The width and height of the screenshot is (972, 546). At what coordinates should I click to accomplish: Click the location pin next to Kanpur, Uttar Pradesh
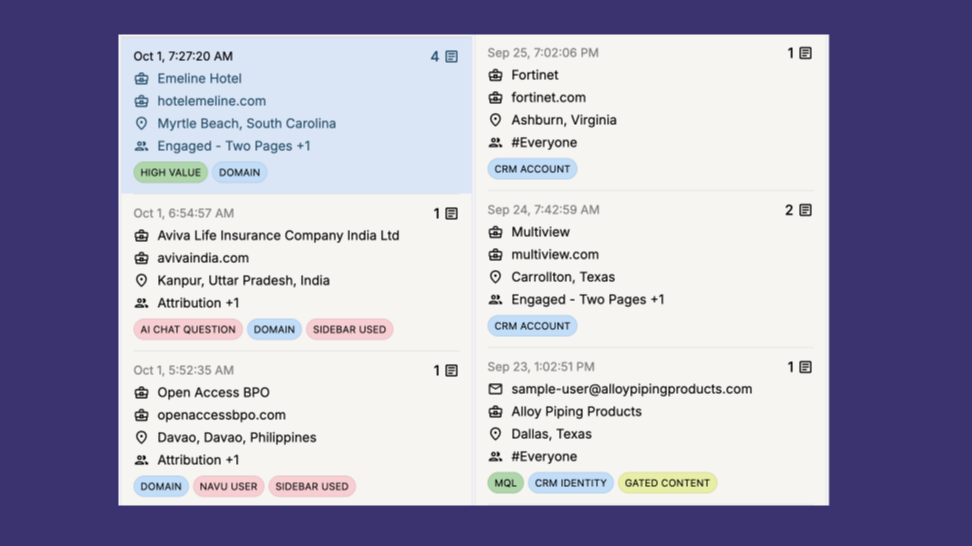point(141,281)
